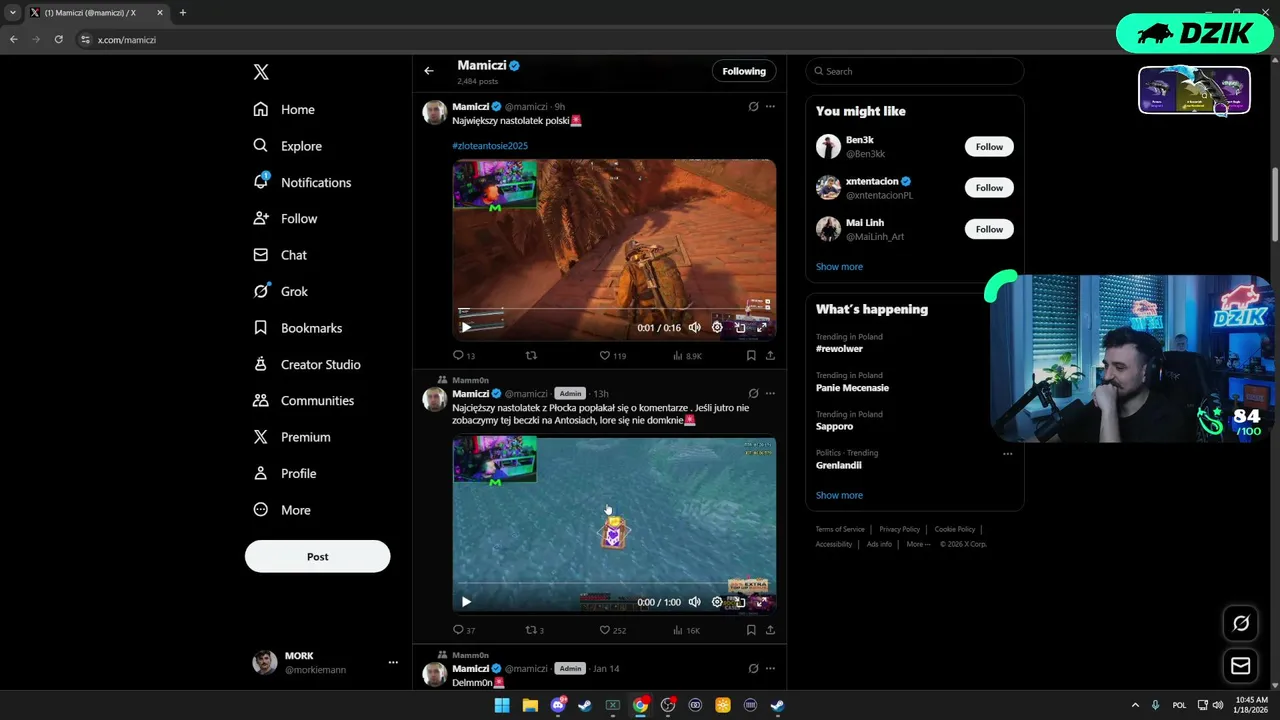Play the second post's video
The image size is (1280, 720).
(466, 602)
